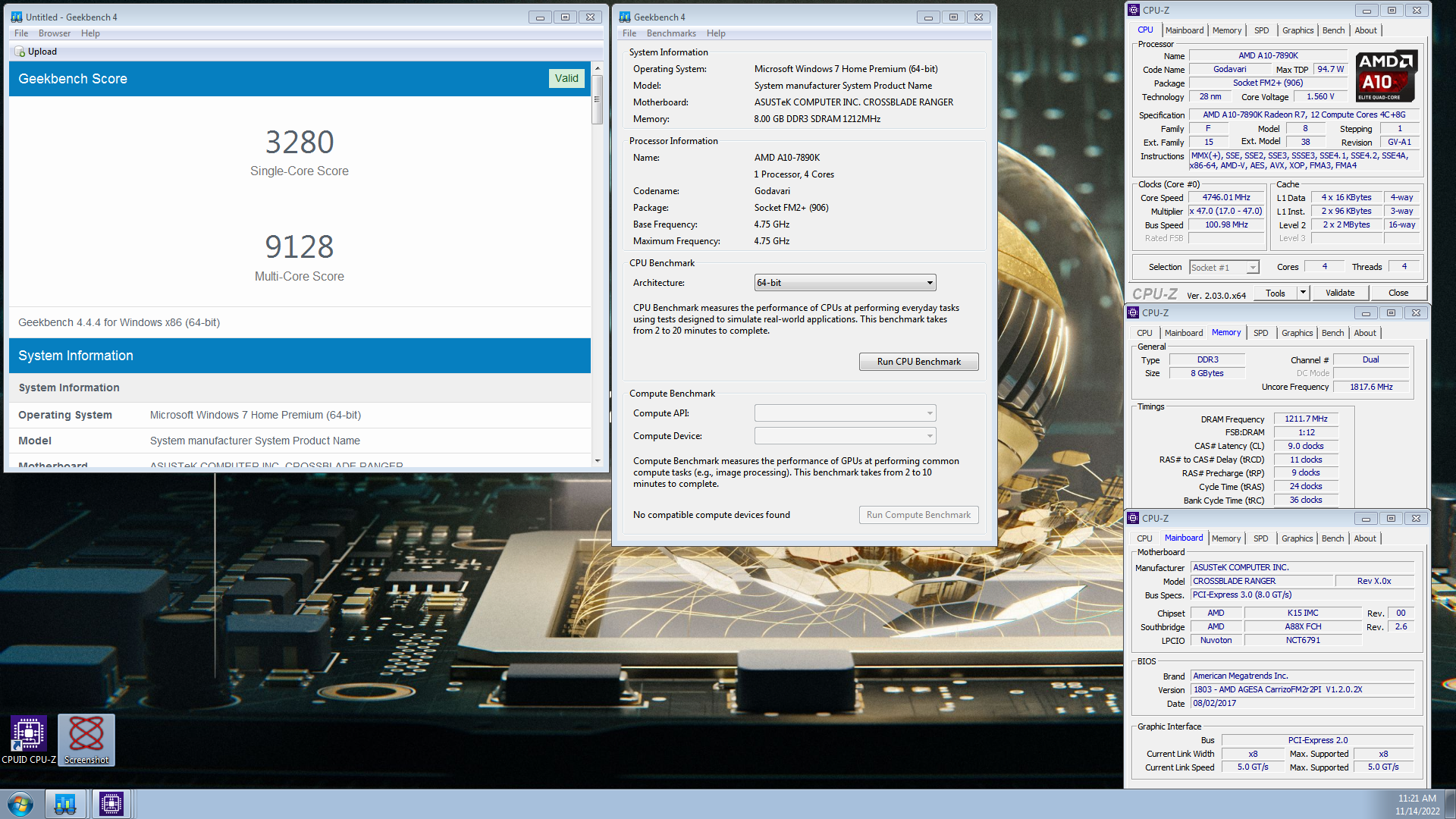The height and width of the screenshot is (819, 1456).
Task: Click the BIOS Date 08/02/2017 field
Action: 1302,703
